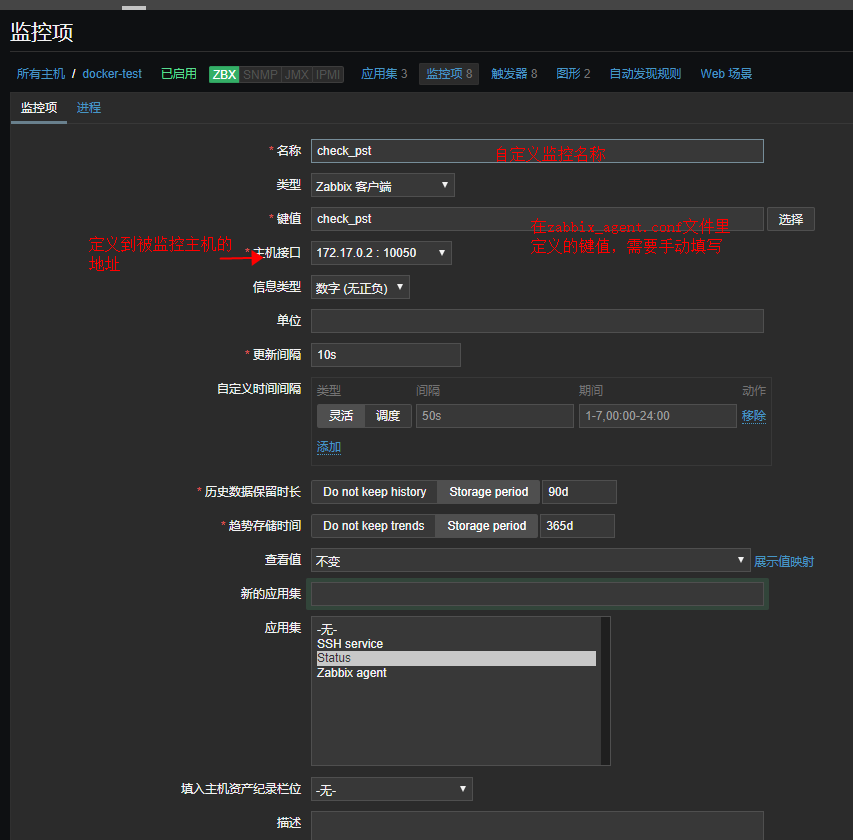This screenshot has height=840, width=853.
Task: Open the 填入主机资产纪录栏位 dropdown
Action: pos(392,789)
